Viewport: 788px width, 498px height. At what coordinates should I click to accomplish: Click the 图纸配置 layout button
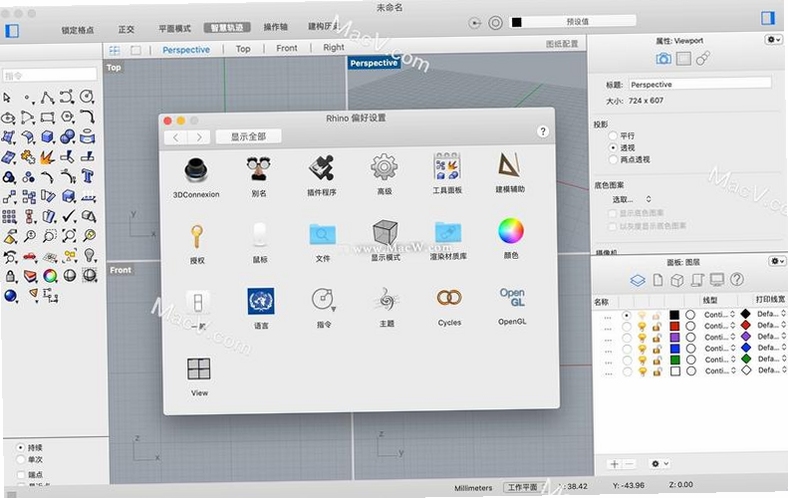pyautogui.click(x=562, y=44)
